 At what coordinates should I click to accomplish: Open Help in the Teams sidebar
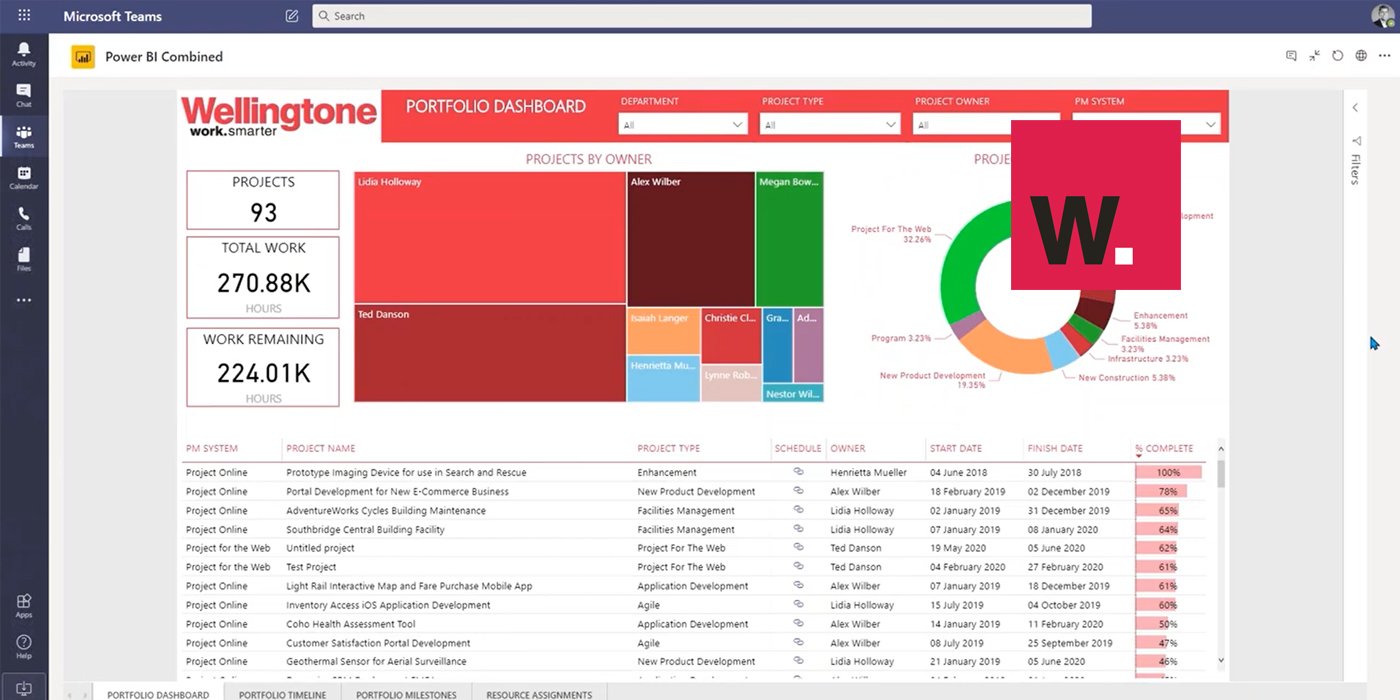pos(24,647)
